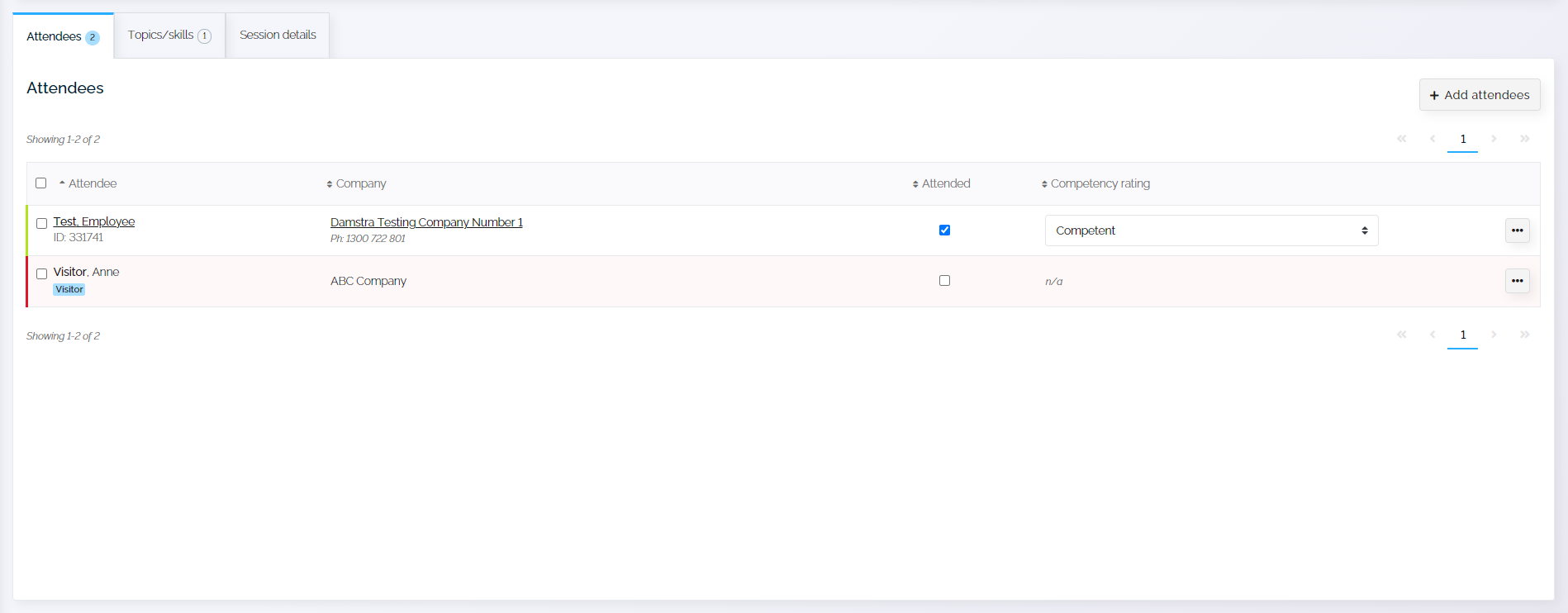Screen dimensions: 1568x613
Task: Click next page arrow in bottom pagination
Action: (x=1494, y=335)
